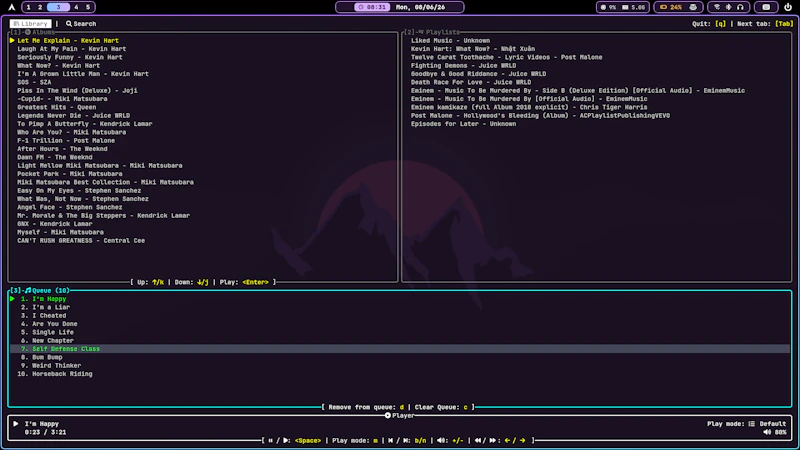The height and width of the screenshot is (450, 800).
Task: Select album After Hours - The Weeknd
Action: [62, 149]
